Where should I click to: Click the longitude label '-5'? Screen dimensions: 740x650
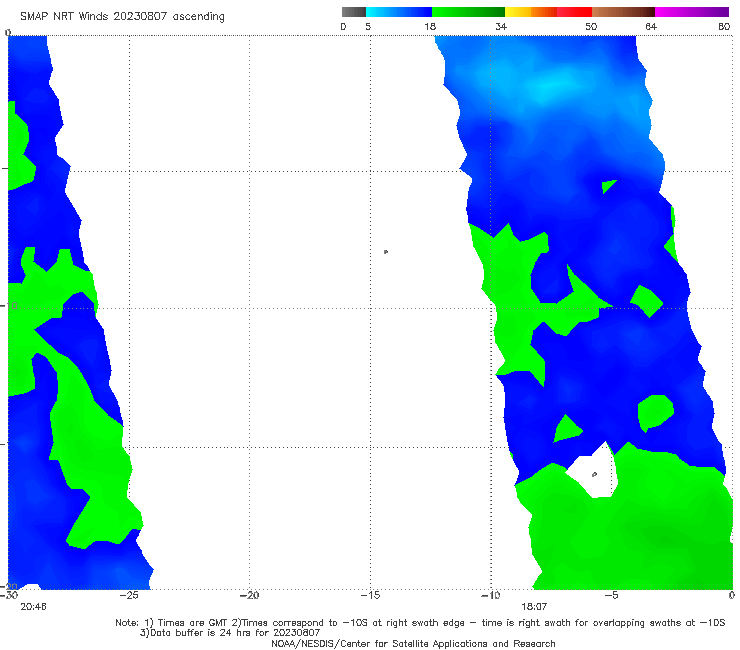click(611, 595)
